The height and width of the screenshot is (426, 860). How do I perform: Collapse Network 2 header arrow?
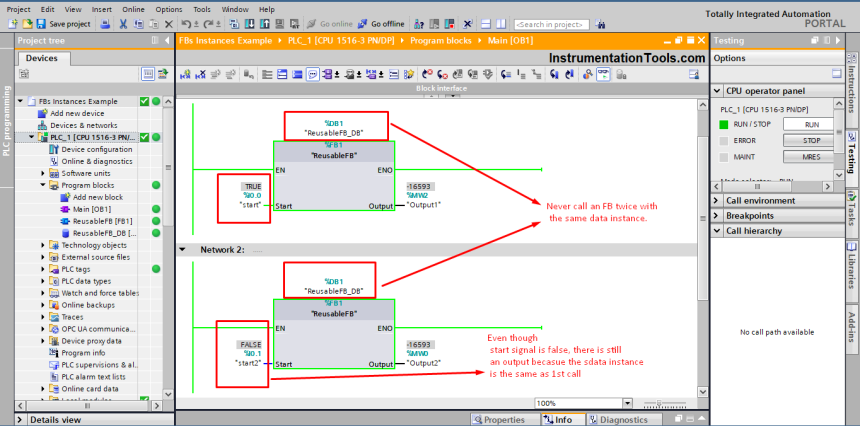pos(183,250)
